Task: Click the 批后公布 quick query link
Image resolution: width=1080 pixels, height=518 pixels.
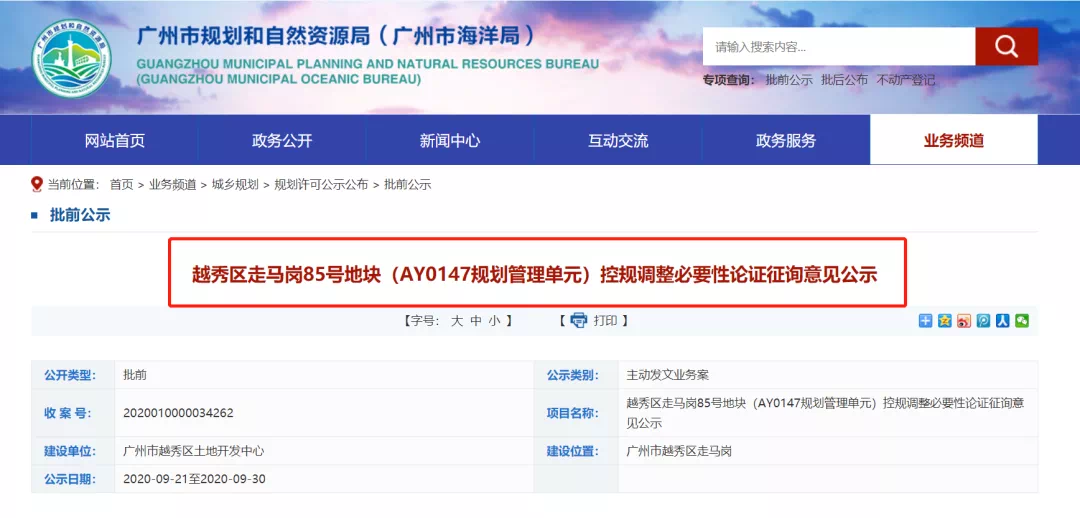Action: 844,80
